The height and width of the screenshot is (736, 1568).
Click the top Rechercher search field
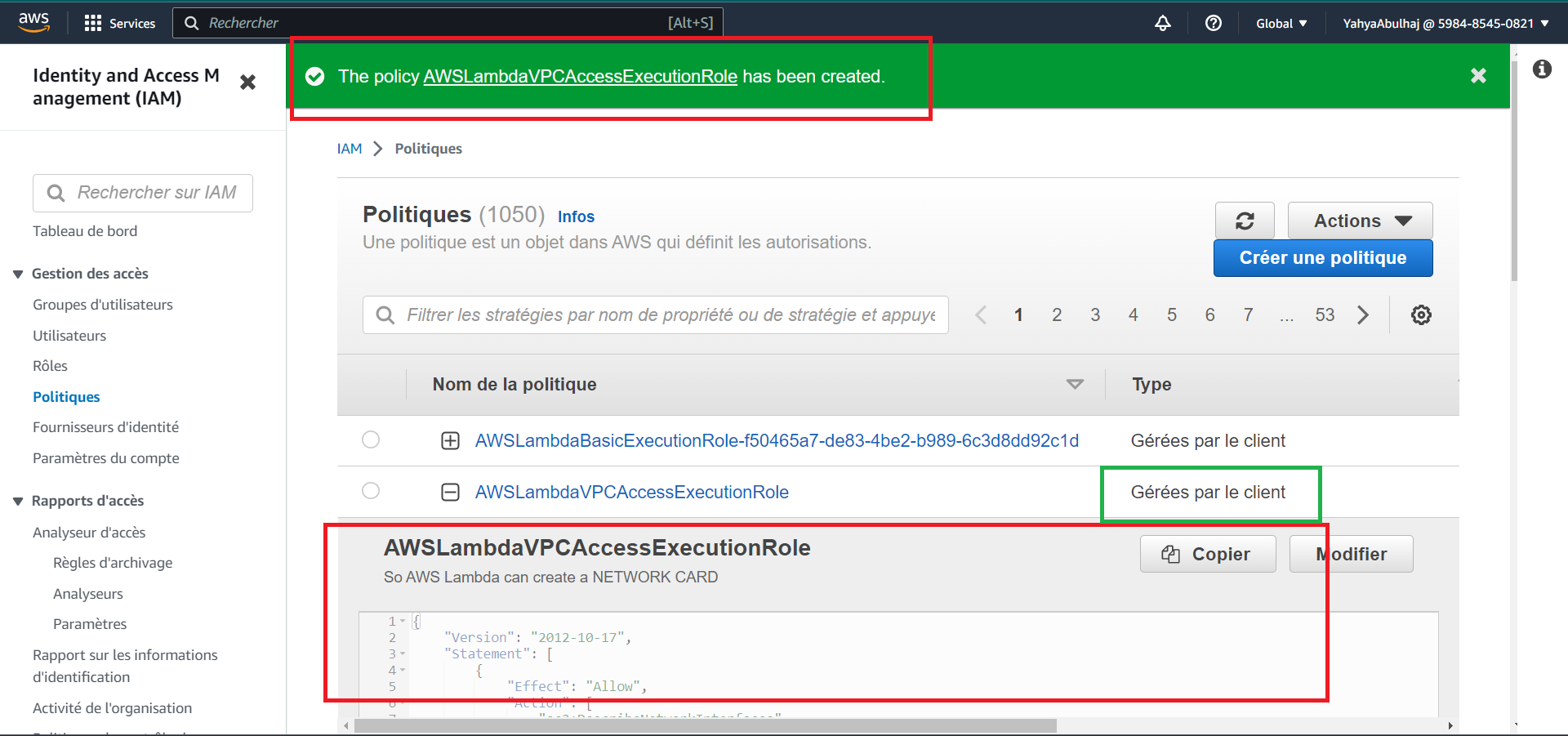click(448, 23)
